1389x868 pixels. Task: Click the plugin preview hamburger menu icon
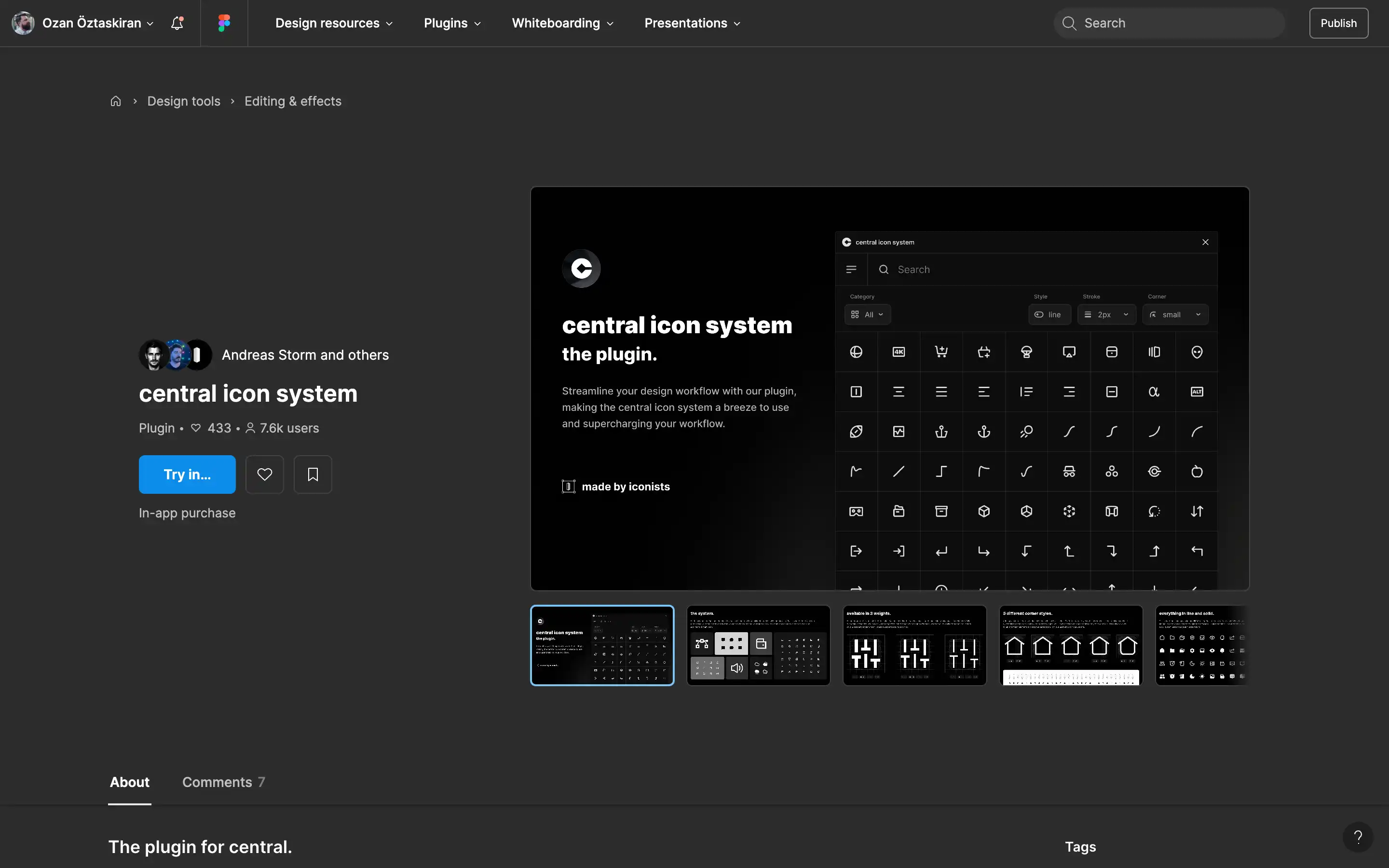pyautogui.click(x=851, y=269)
